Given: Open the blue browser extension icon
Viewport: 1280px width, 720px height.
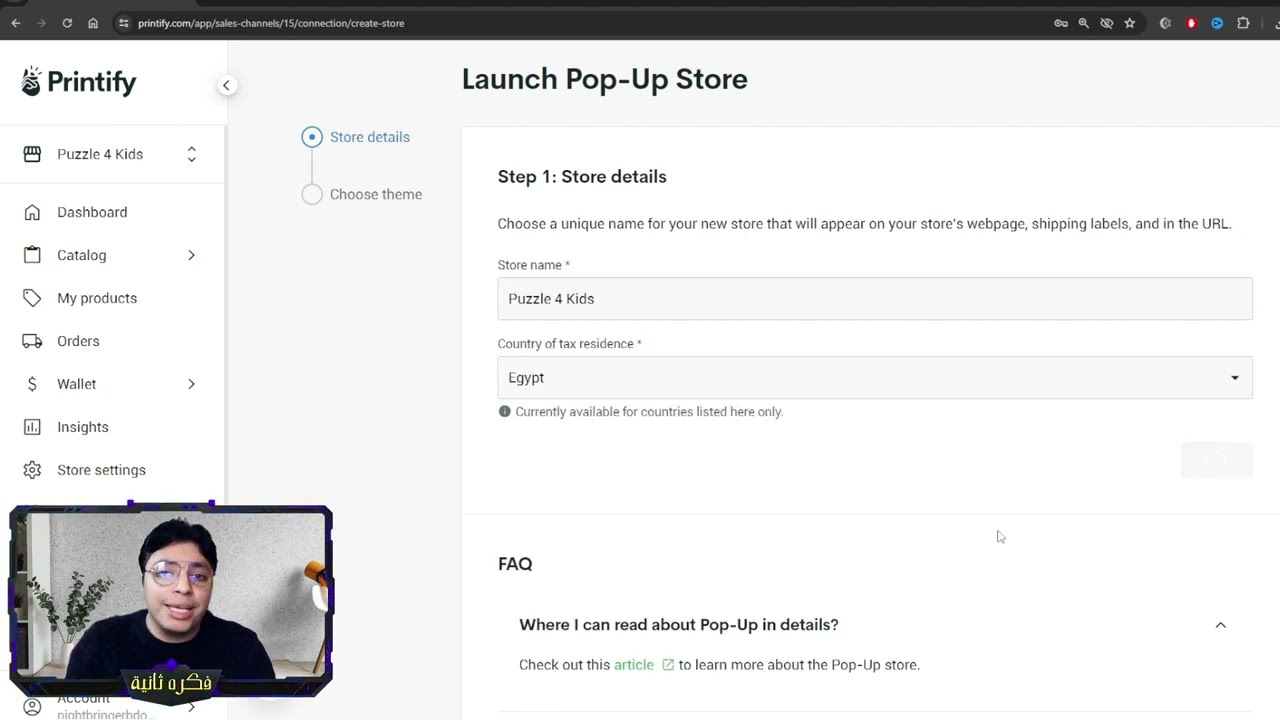Looking at the screenshot, I should pyautogui.click(x=1217, y=23).
